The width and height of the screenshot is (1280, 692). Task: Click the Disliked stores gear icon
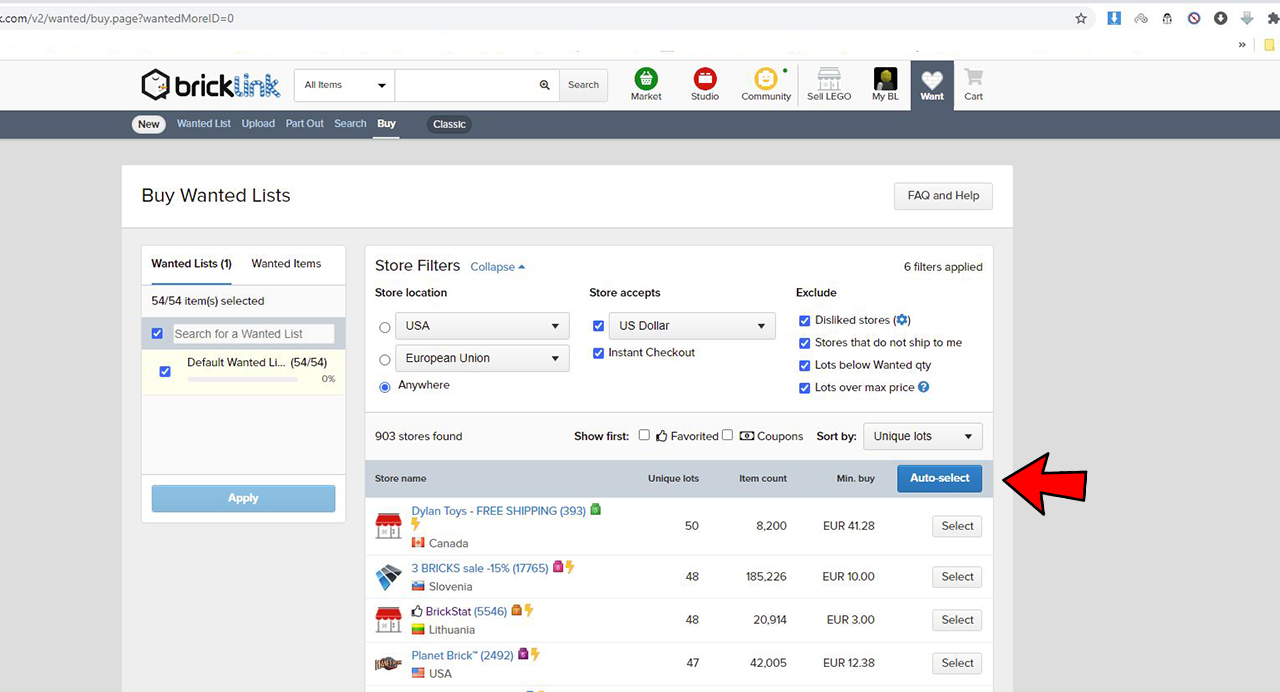pos(902,320)
